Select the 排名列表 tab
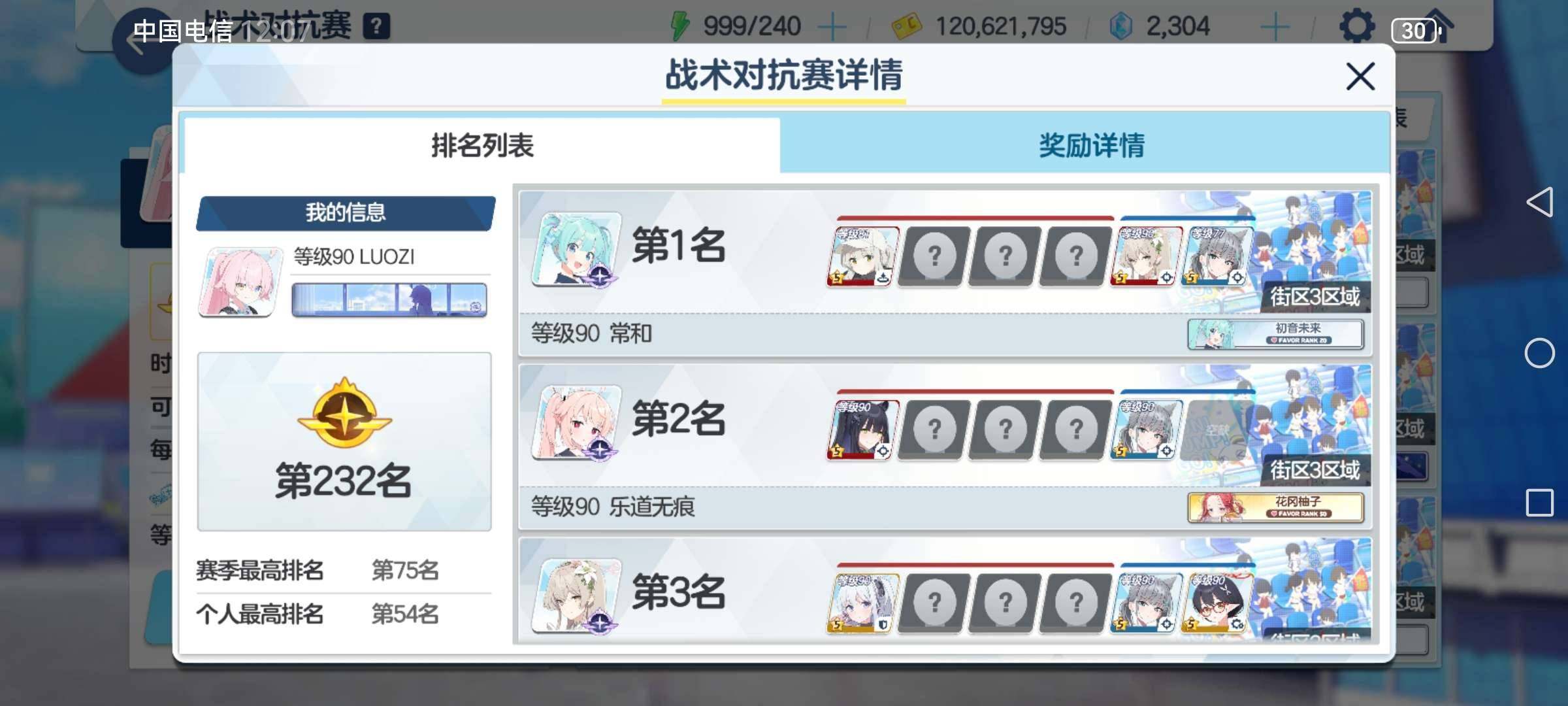The width and height of the screenshot is (1568, 706). [x=482, y=145]
